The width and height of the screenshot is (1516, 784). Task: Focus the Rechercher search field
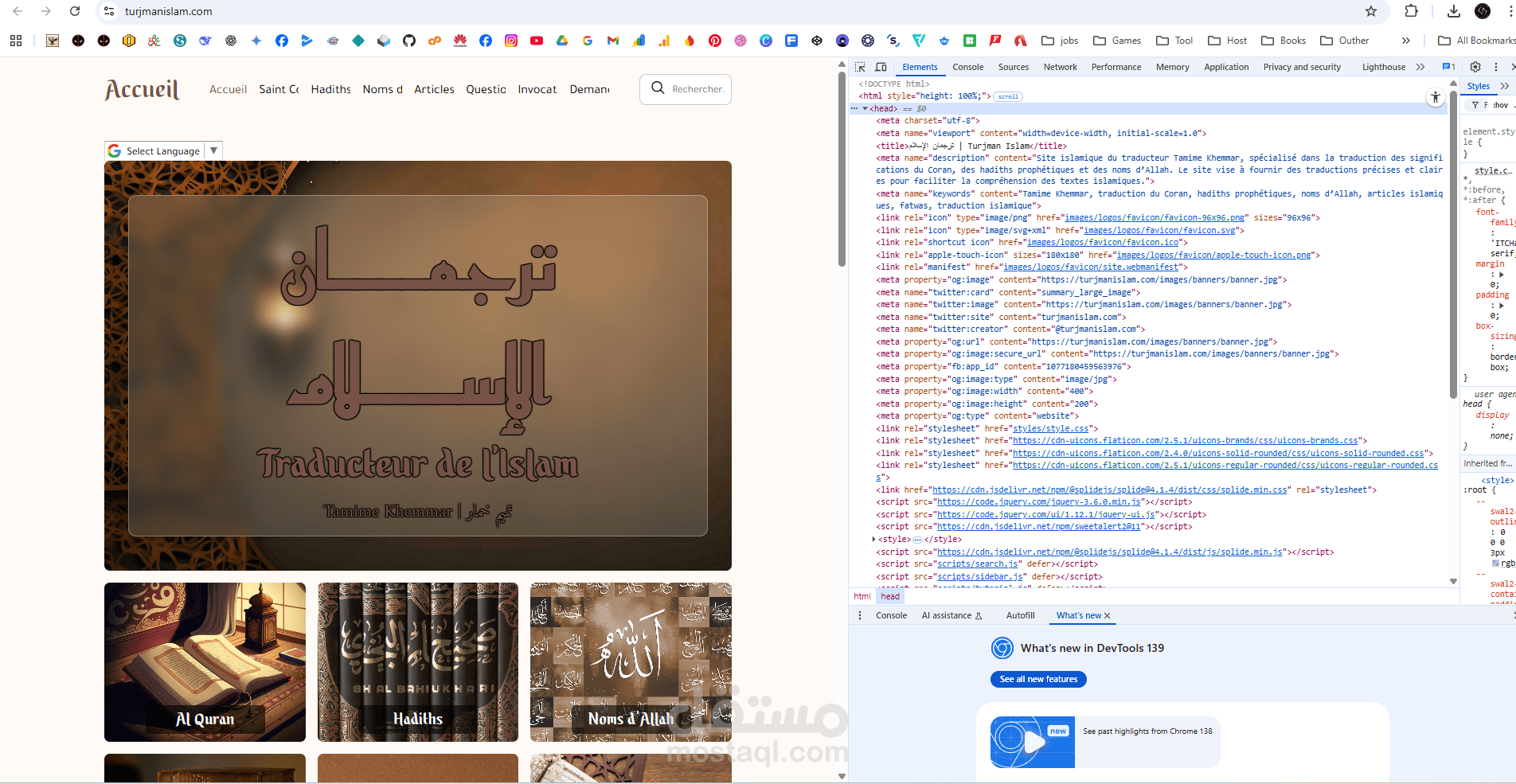pos(686,89)
